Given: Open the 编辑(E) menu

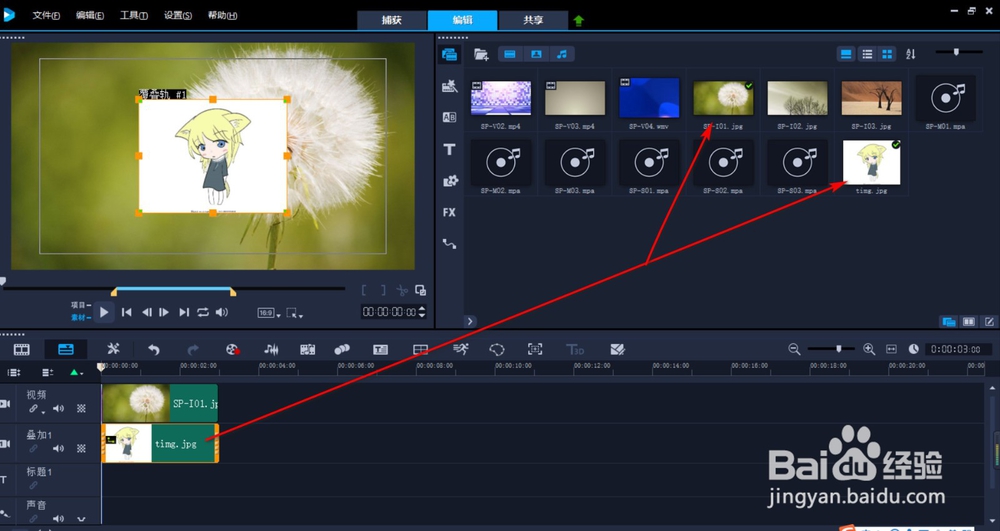Looking at the screenshot, I should pos(90,15).
